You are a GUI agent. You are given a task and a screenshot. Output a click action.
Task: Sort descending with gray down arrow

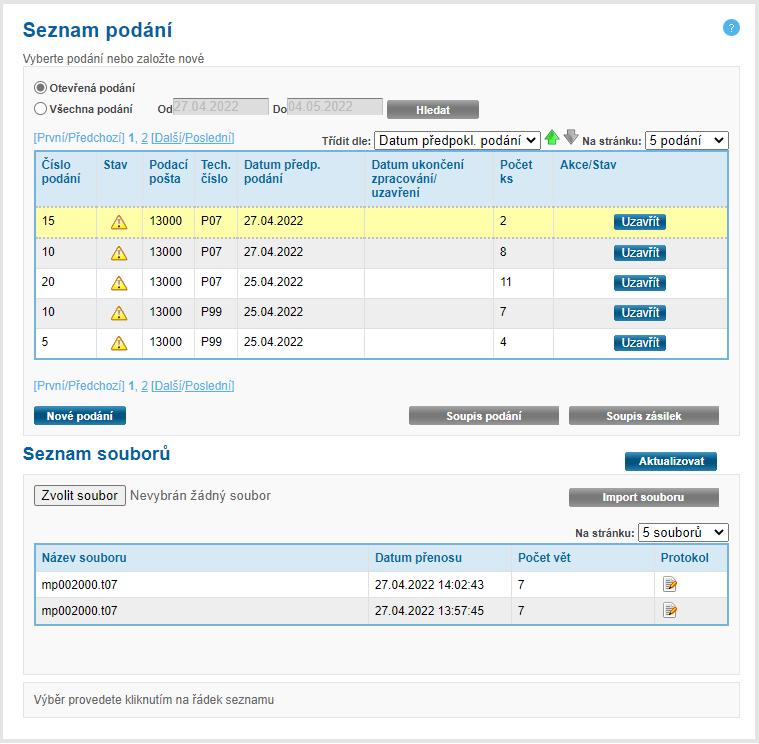[571, 138]
